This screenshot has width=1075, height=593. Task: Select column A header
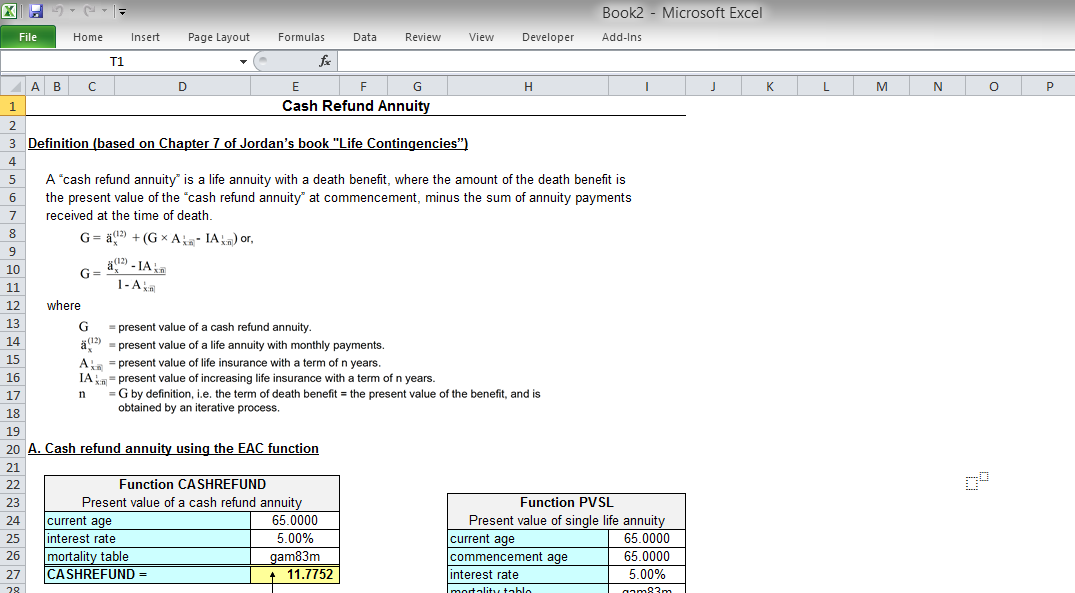coord(35,86)
